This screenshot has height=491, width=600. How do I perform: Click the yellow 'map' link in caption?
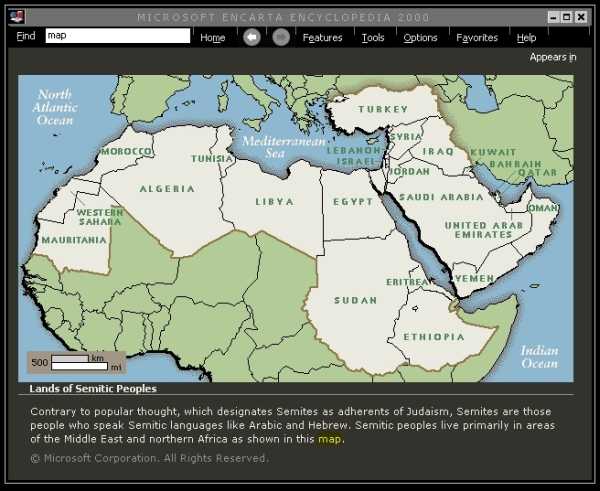pos(329,439)
